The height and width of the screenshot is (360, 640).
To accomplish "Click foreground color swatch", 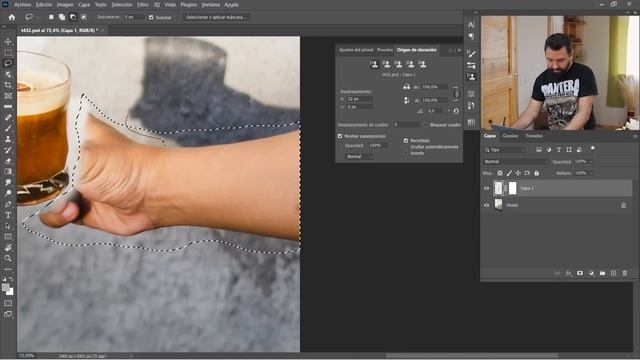I will pos(6,288).
